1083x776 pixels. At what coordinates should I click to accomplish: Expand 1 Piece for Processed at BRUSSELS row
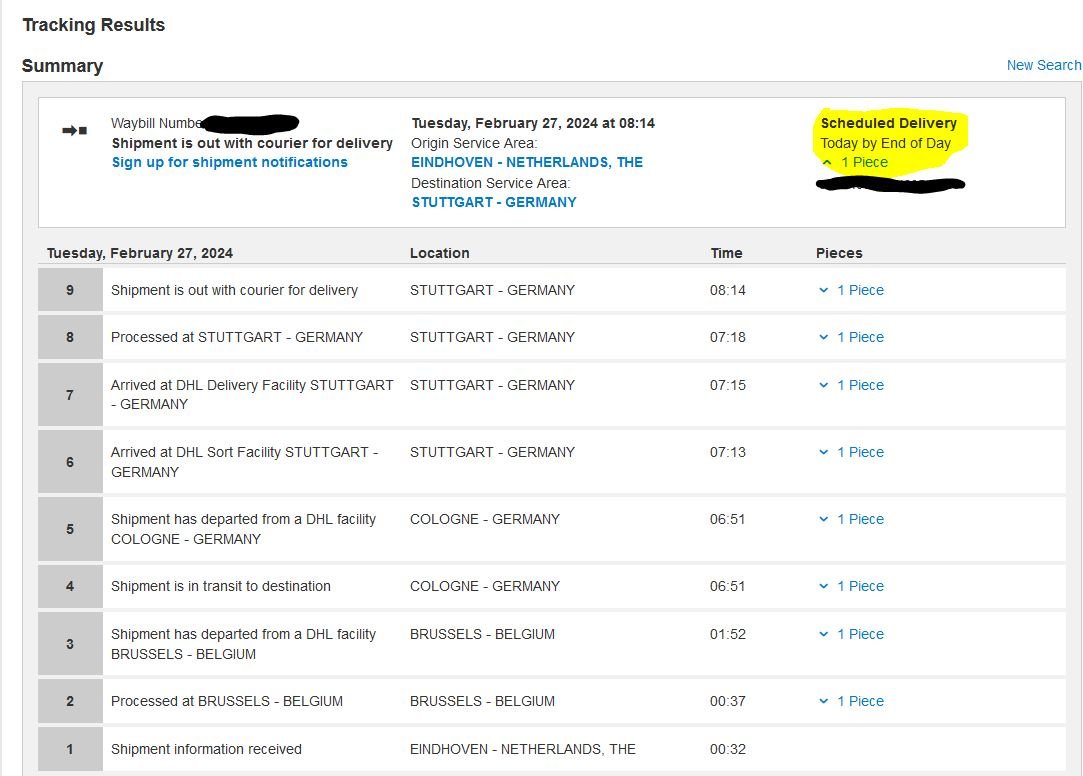pos(851,701)
